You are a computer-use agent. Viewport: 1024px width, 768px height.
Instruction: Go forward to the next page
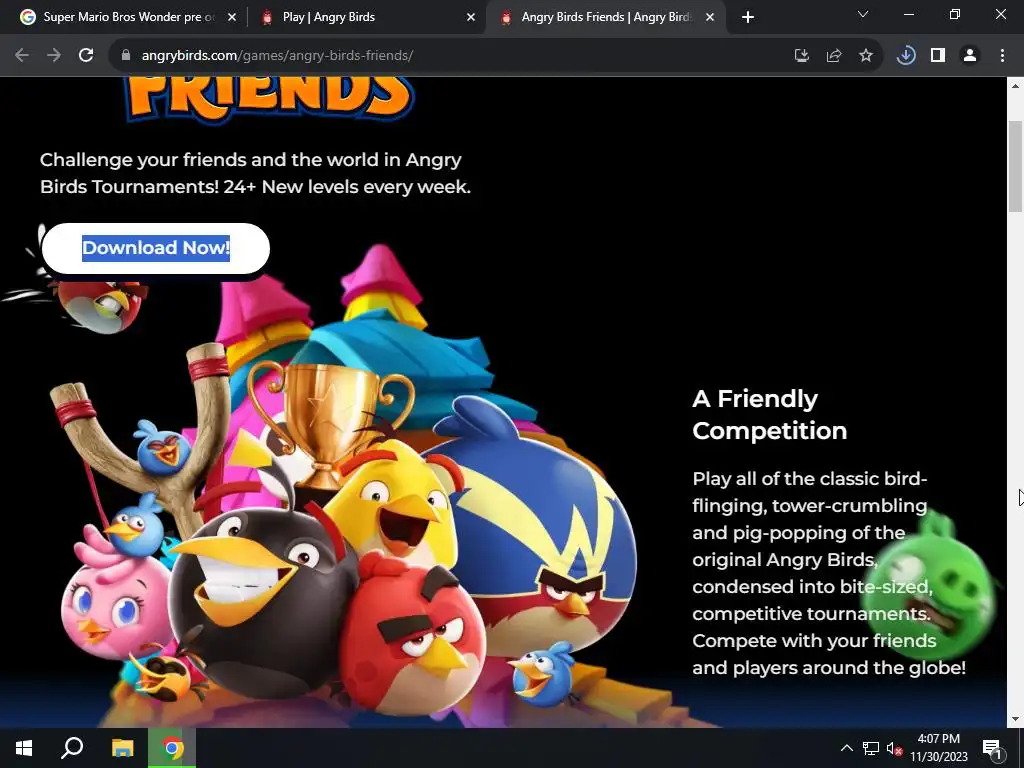(54, 56)
